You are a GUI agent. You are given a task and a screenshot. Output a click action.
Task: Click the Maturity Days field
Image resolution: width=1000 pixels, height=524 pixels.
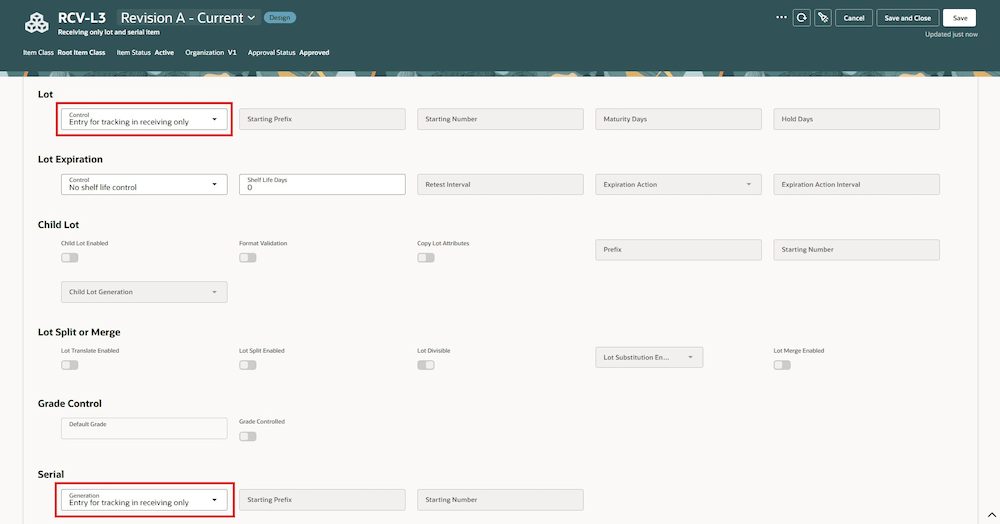(x=679, y=119)
